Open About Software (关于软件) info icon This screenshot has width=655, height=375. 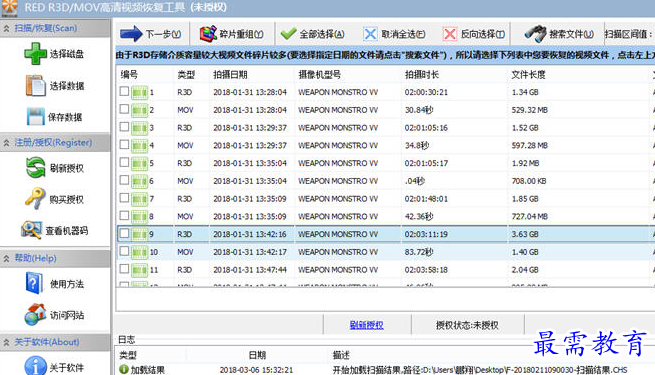pos(36,367)
